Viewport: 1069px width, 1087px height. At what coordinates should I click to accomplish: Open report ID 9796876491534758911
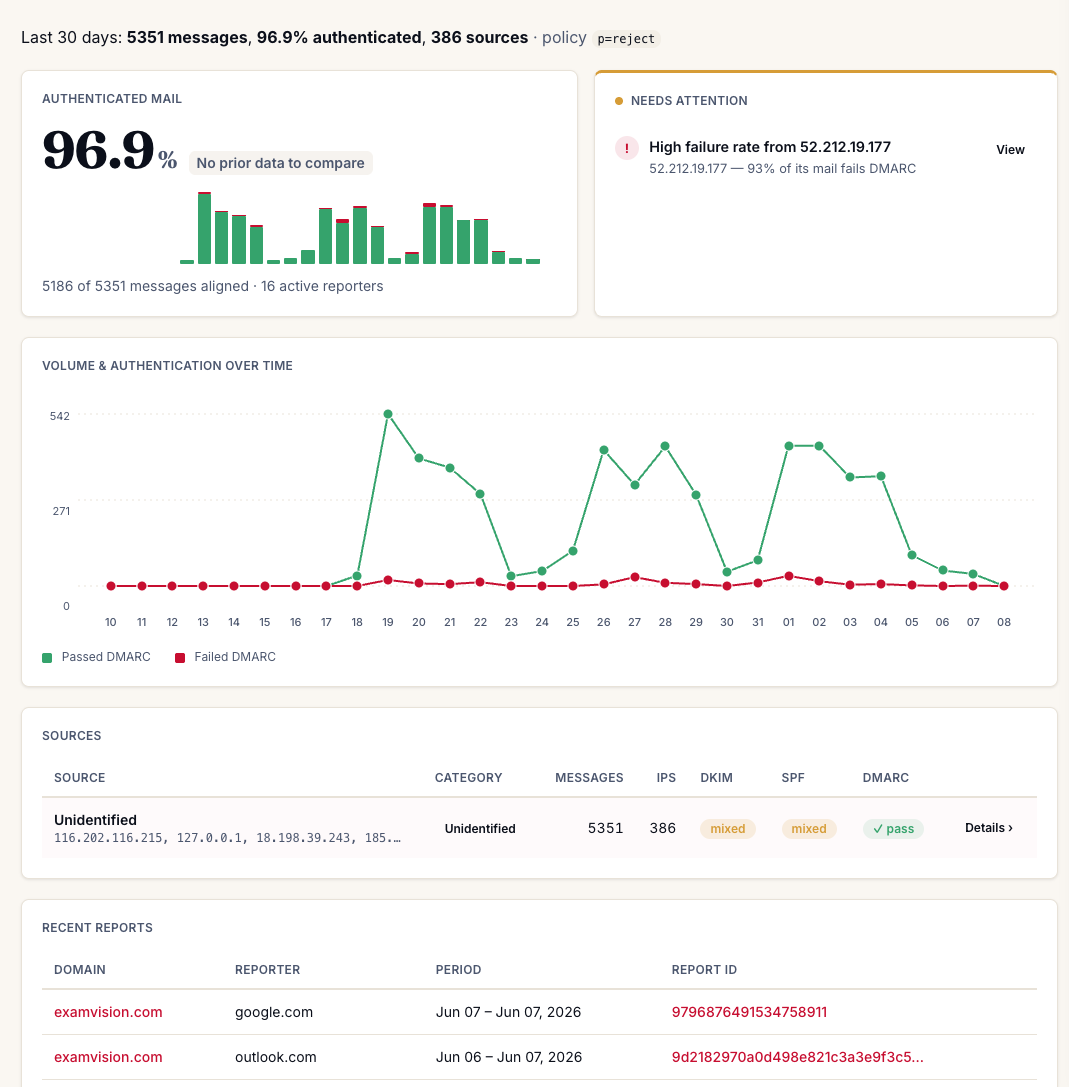coord(749,1012)
